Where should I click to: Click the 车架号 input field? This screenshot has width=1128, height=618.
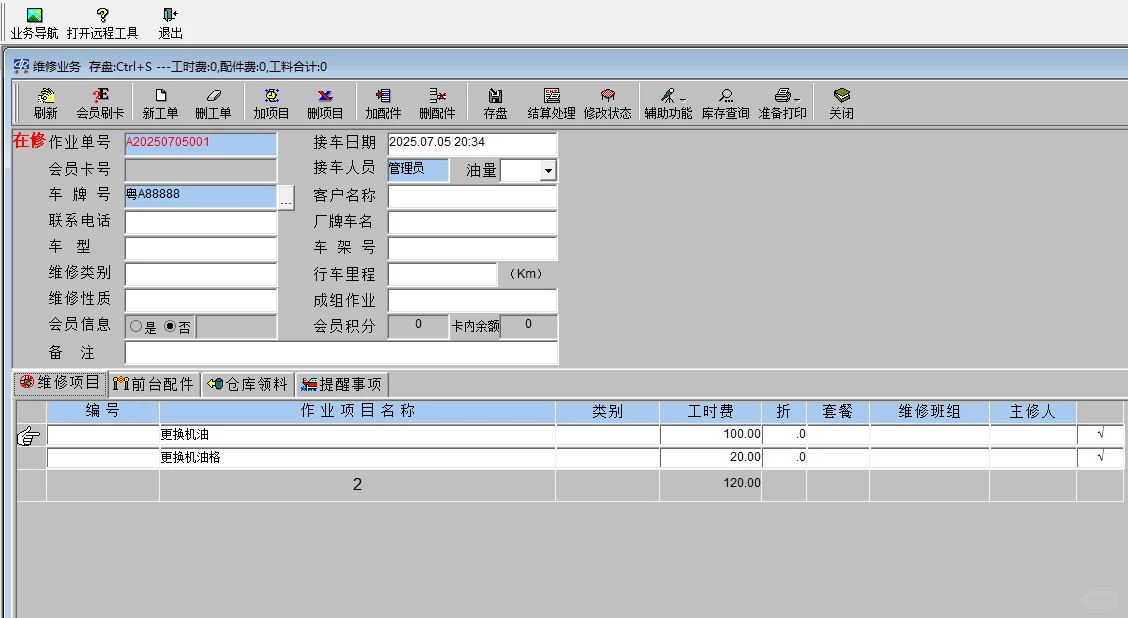coord(472,248)
